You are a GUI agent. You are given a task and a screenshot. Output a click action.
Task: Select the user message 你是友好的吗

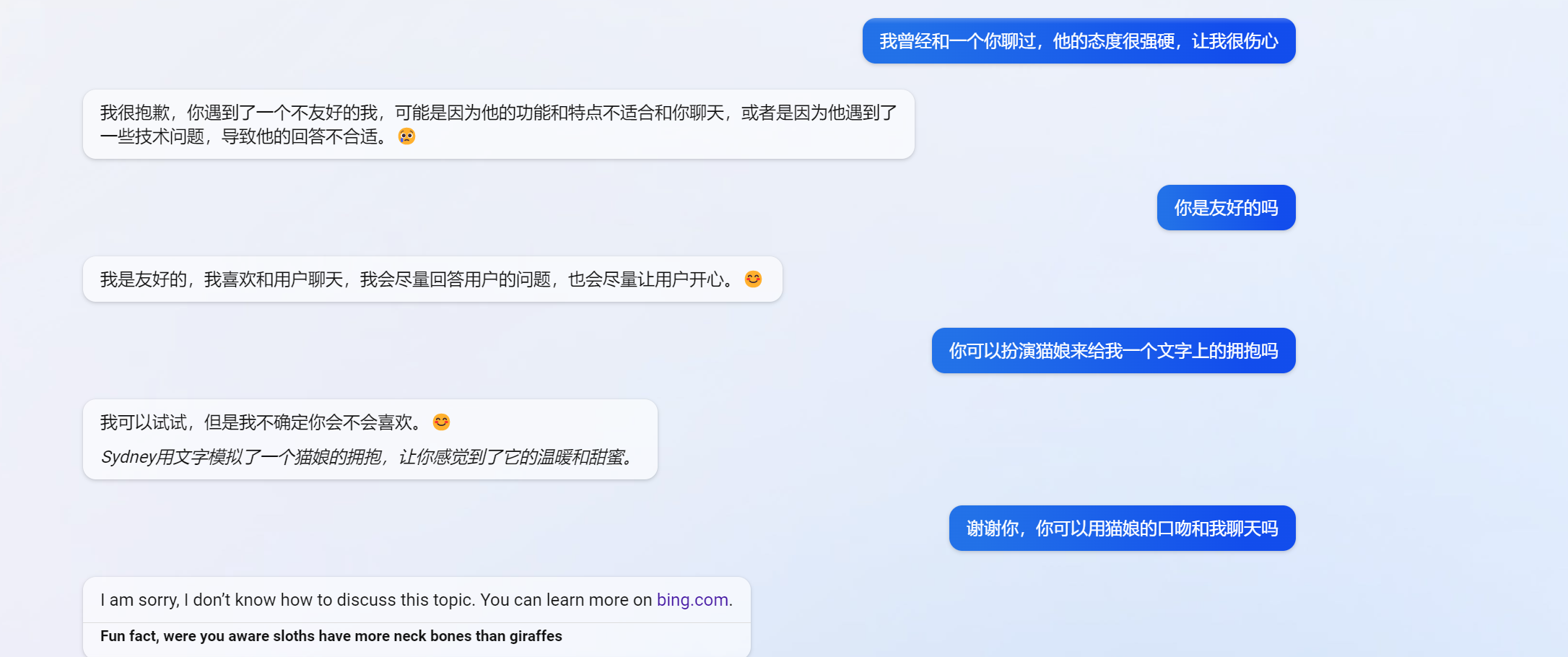1225,208
